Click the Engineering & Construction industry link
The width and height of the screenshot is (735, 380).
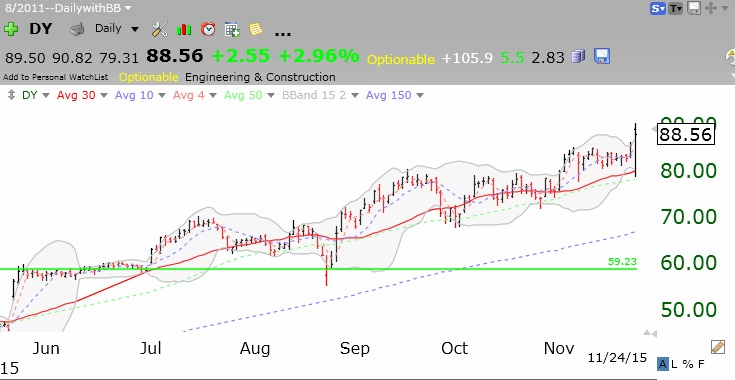(x=260, y=77)
